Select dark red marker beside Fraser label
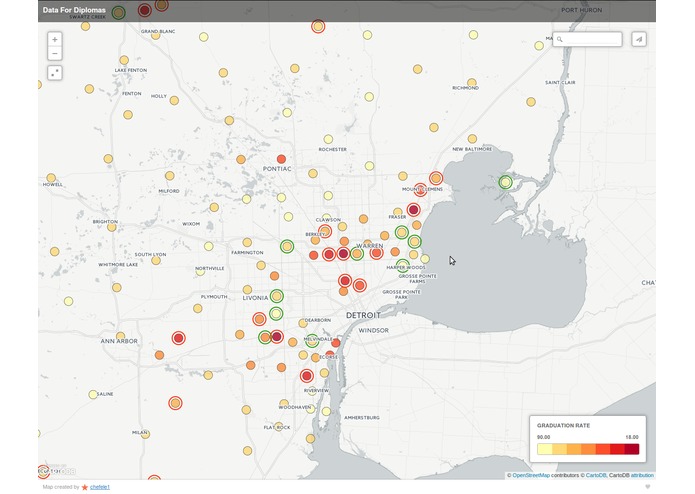The height and width of the screenshot is (494, 695). pyautogui.click(x=414, y=209)
